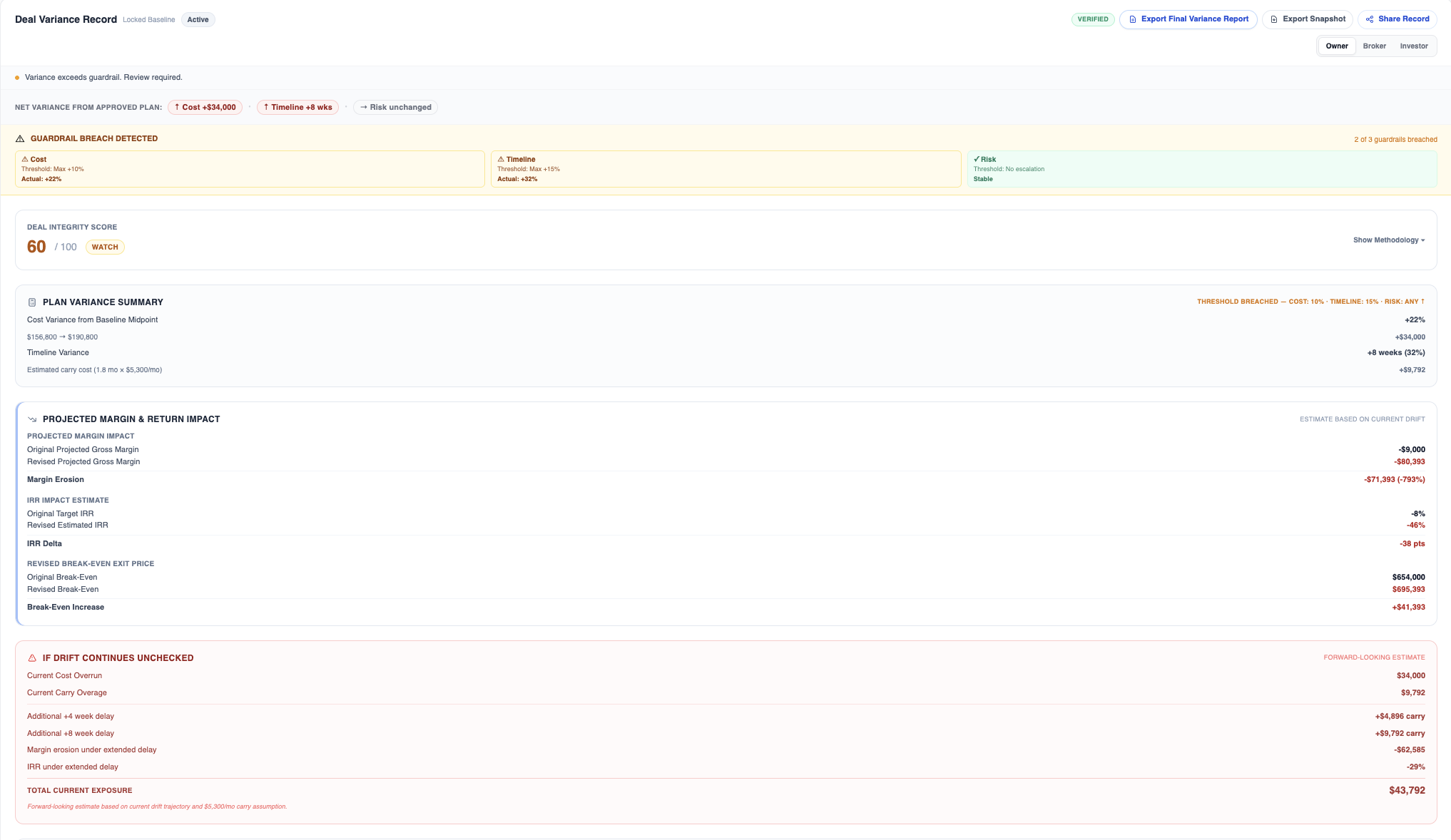Switch view to Investor
The height and width of the screenshot is (840, 1451).
[x=1413, y=46]
